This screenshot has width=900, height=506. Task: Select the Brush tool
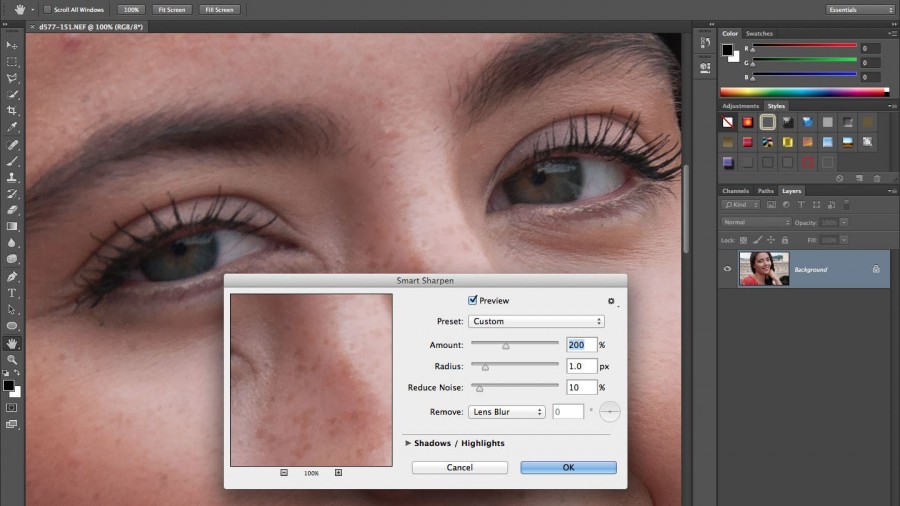click(11, 161)
